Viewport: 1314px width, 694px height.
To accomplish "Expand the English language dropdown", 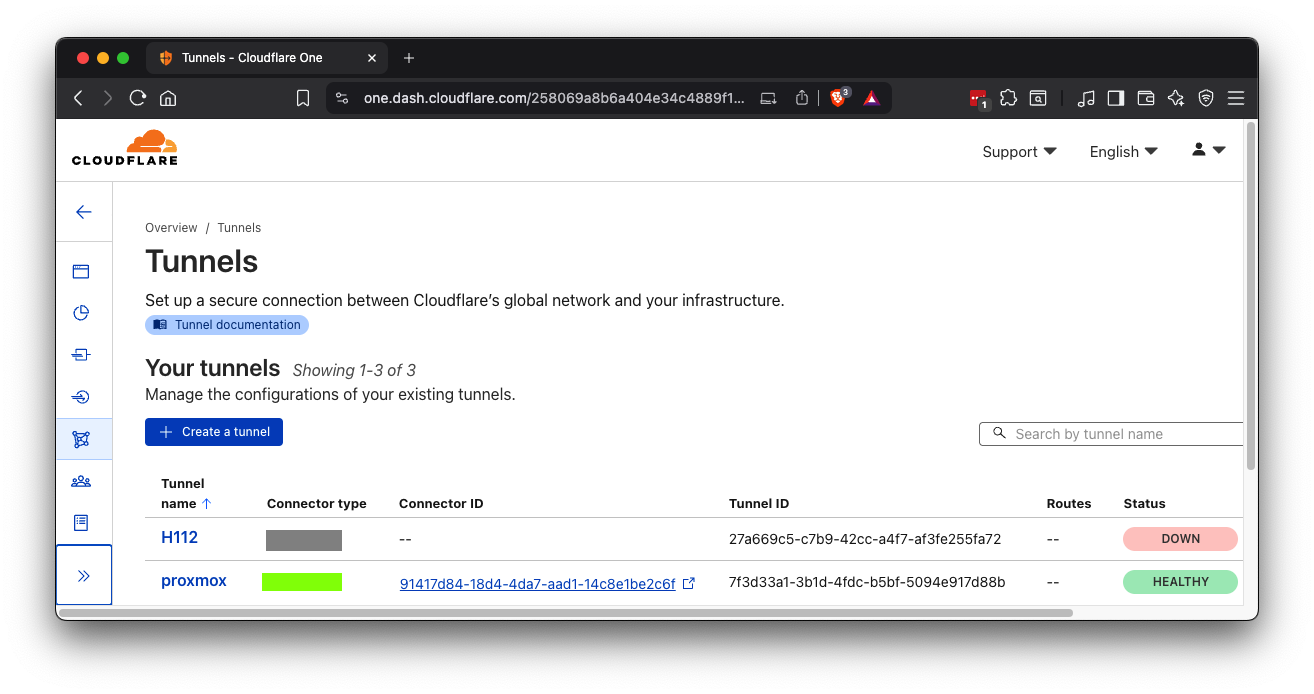I will (x=1123, y=152).
